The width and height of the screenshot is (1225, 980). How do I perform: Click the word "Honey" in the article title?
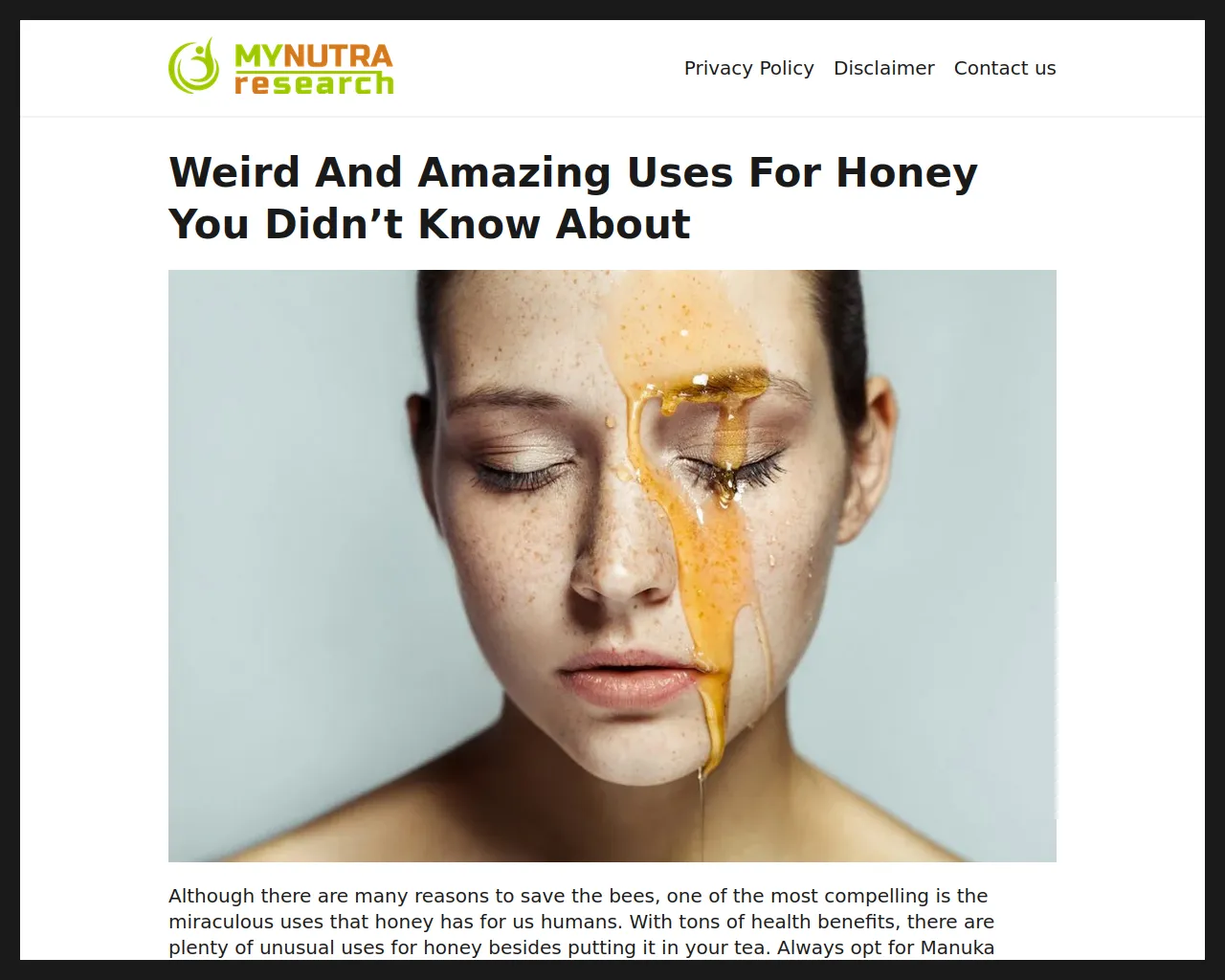pyautogui.click(x=906, y=172)
